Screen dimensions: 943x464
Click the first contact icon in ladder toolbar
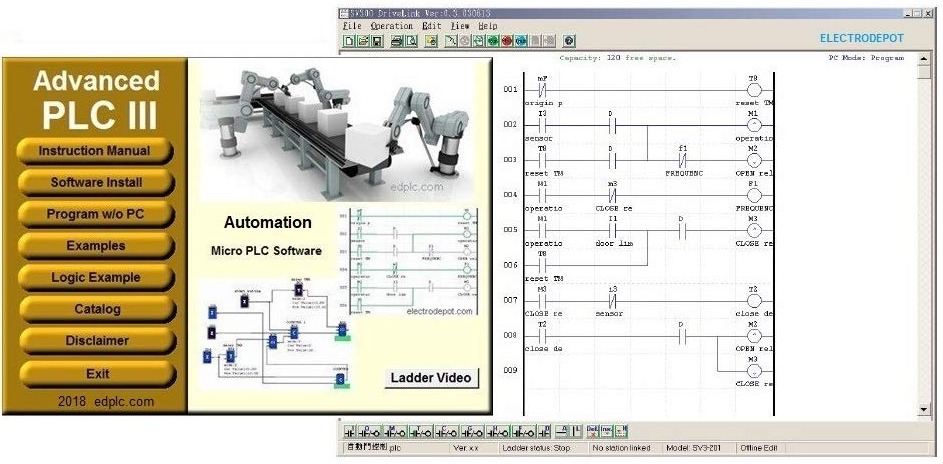(x=351, y=432)
